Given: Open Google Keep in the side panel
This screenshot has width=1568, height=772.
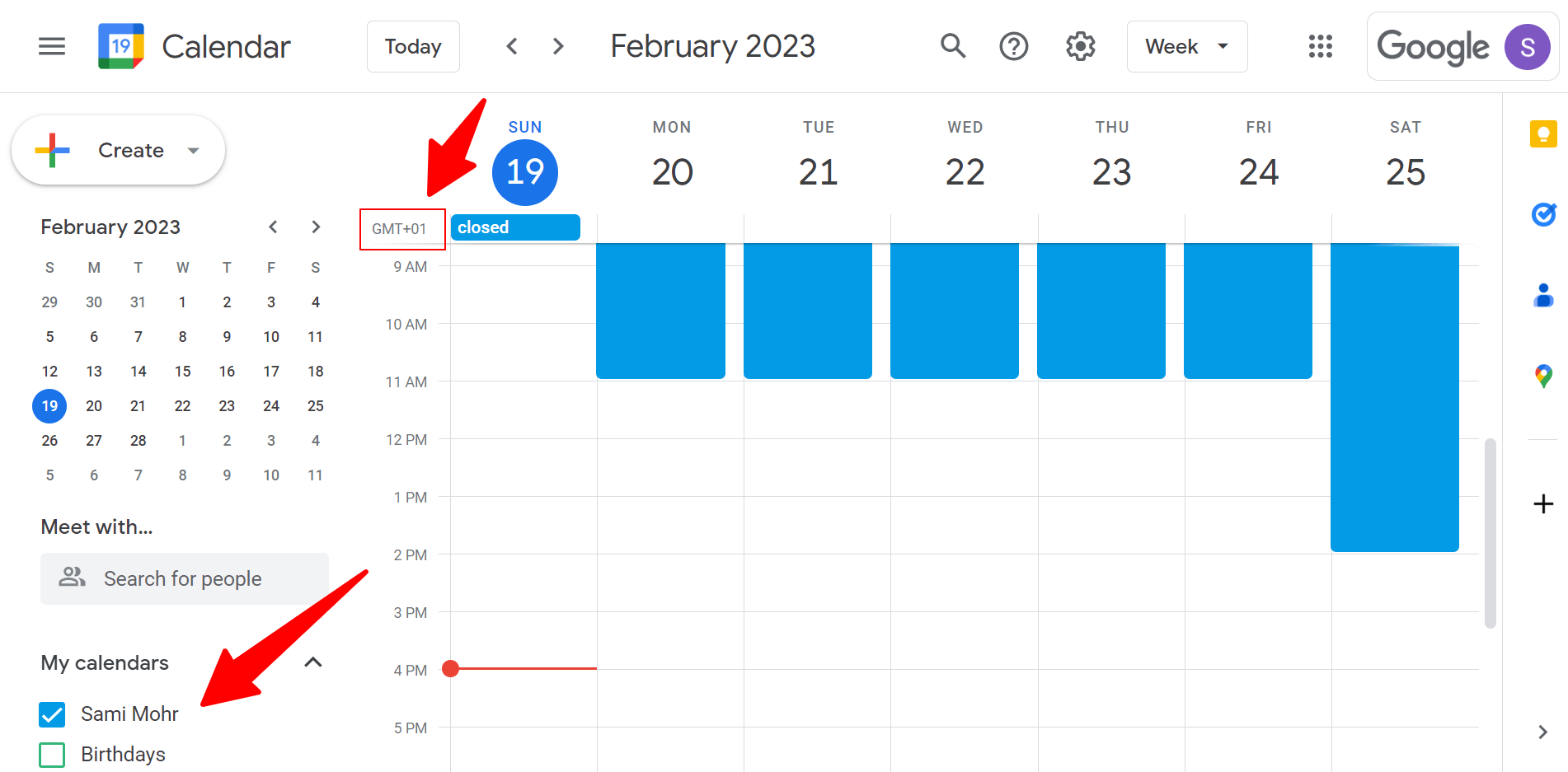Looking at the screenshot, I should tap(1543, 135).
